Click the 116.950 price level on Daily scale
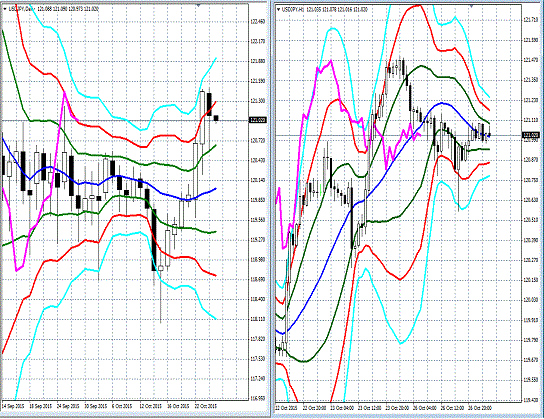Image resolution: width=544 pixels, height=419 pixels. (257, 398)
